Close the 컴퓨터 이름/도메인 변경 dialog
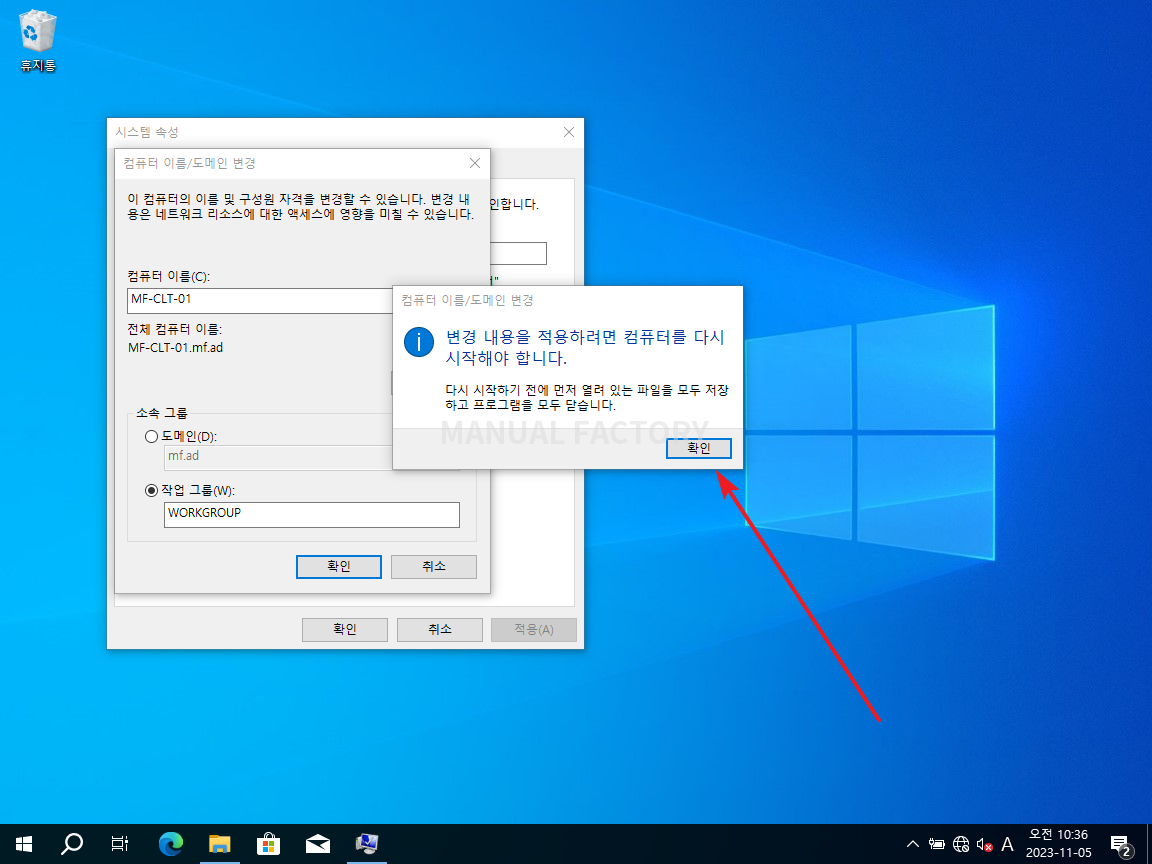The image size is (1152, 864). pos(475,163)
